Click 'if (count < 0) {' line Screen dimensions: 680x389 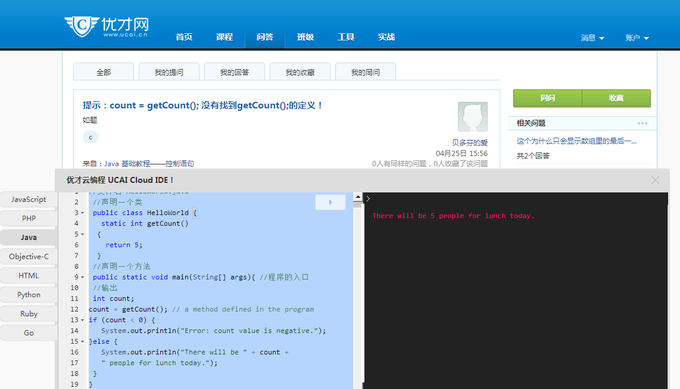[x=122, y=320]
